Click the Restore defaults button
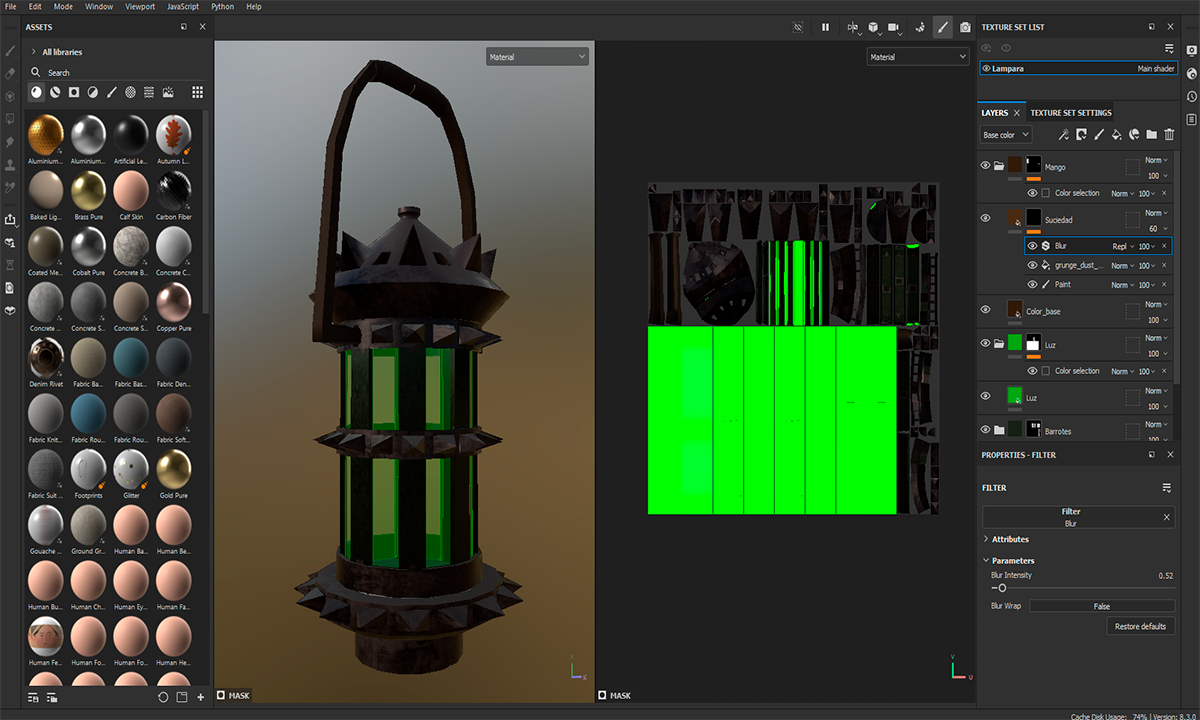 [1140, 626]
